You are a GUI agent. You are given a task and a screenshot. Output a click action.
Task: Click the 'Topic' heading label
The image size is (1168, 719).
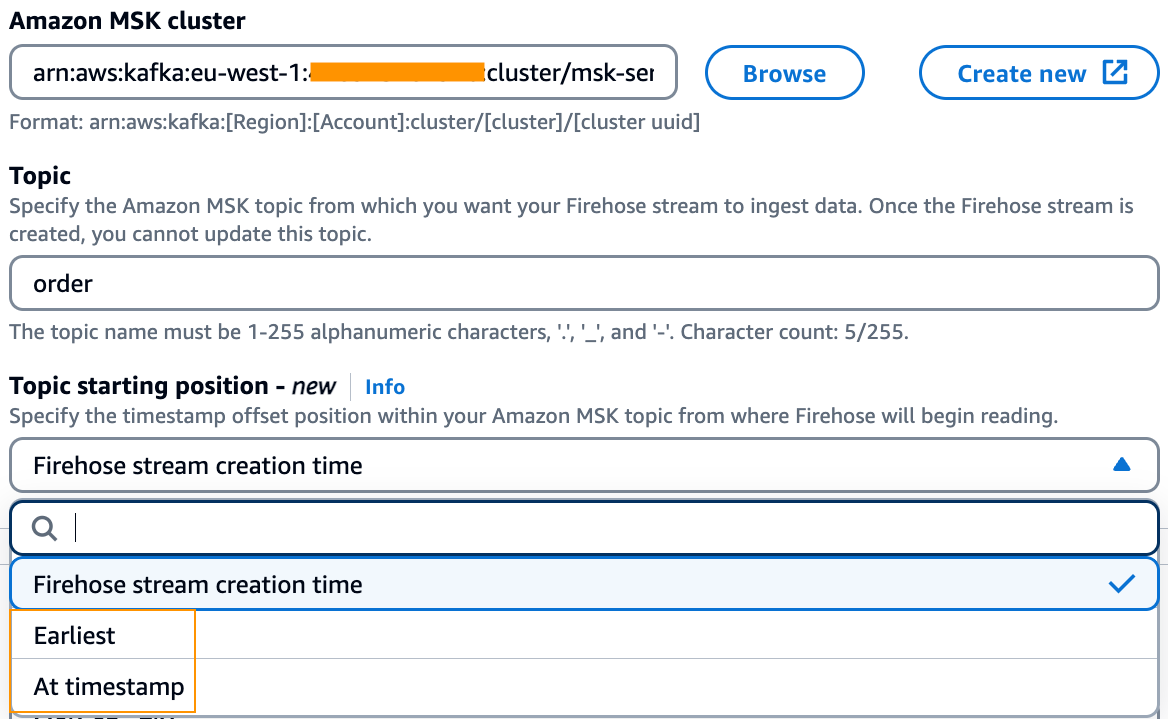(40, 176)
